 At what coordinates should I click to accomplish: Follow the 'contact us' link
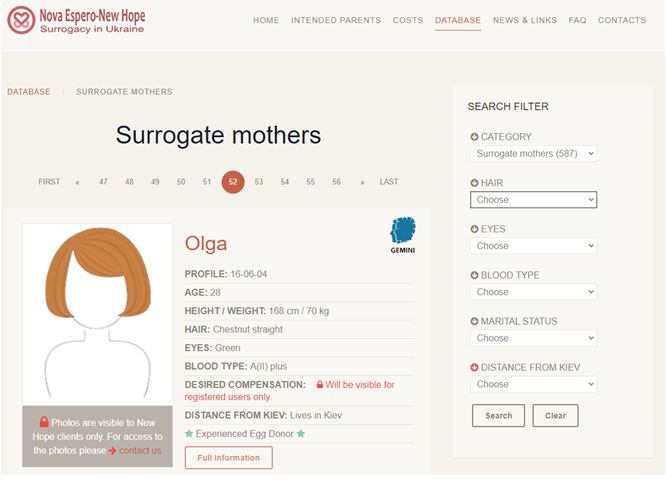(x=139, y=450)
